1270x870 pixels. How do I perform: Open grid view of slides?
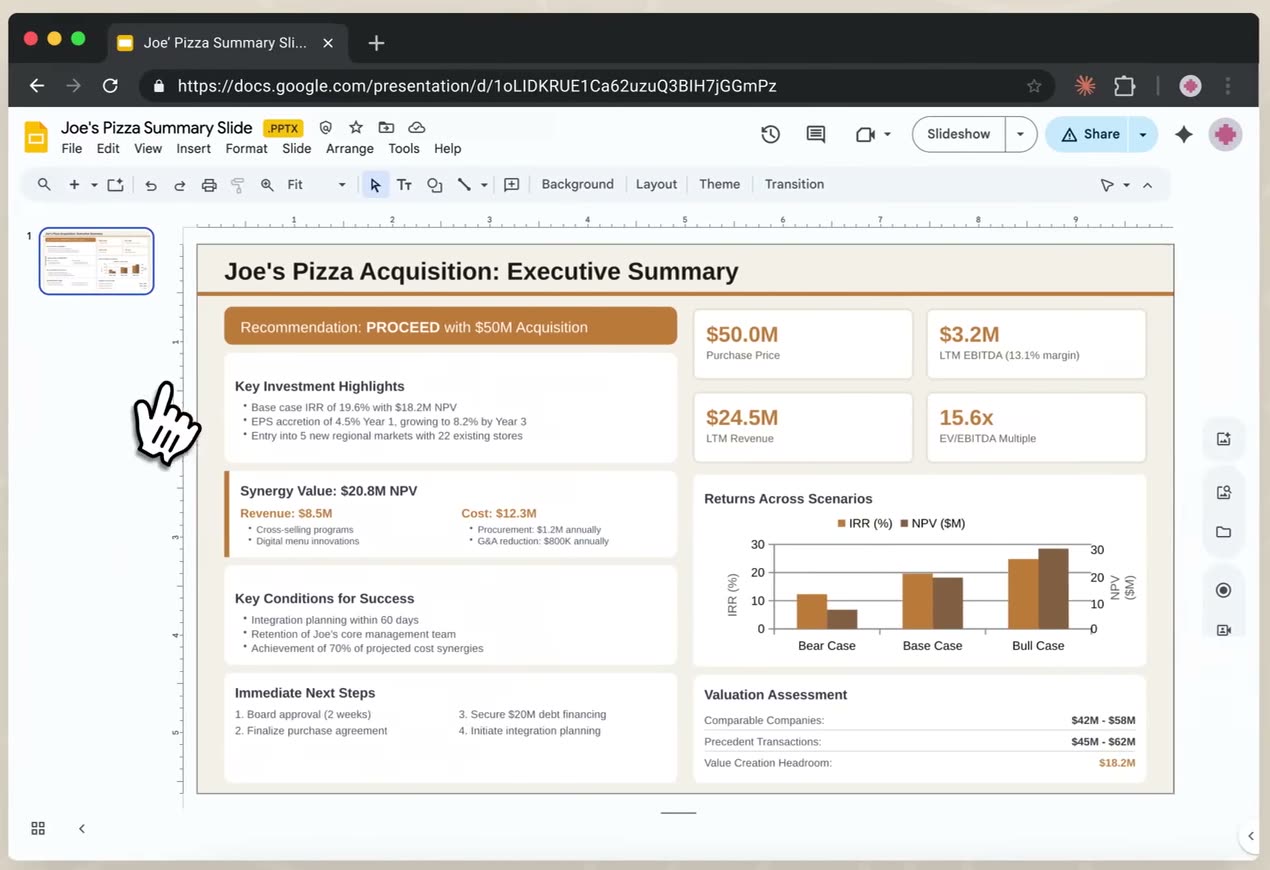[38, 828]
